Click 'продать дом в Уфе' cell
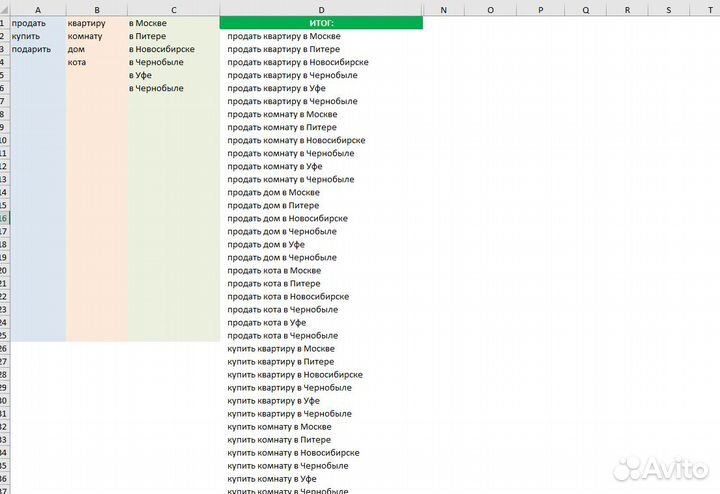720x494 pixels. pyautogui.click(x=321, y=244)
